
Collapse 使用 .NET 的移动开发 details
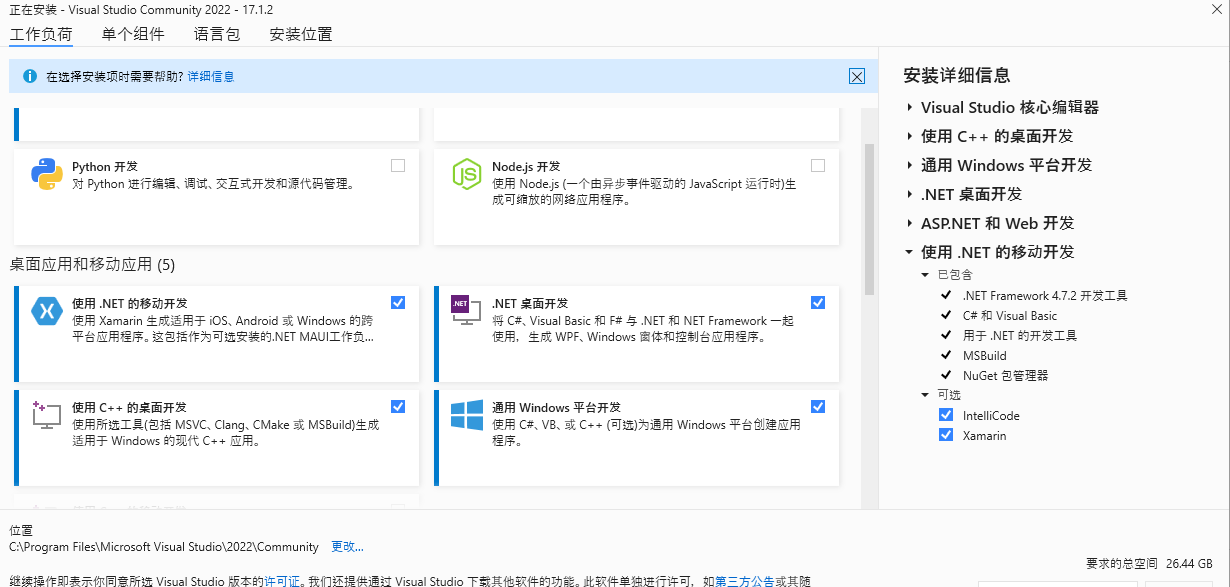(909, 252)
